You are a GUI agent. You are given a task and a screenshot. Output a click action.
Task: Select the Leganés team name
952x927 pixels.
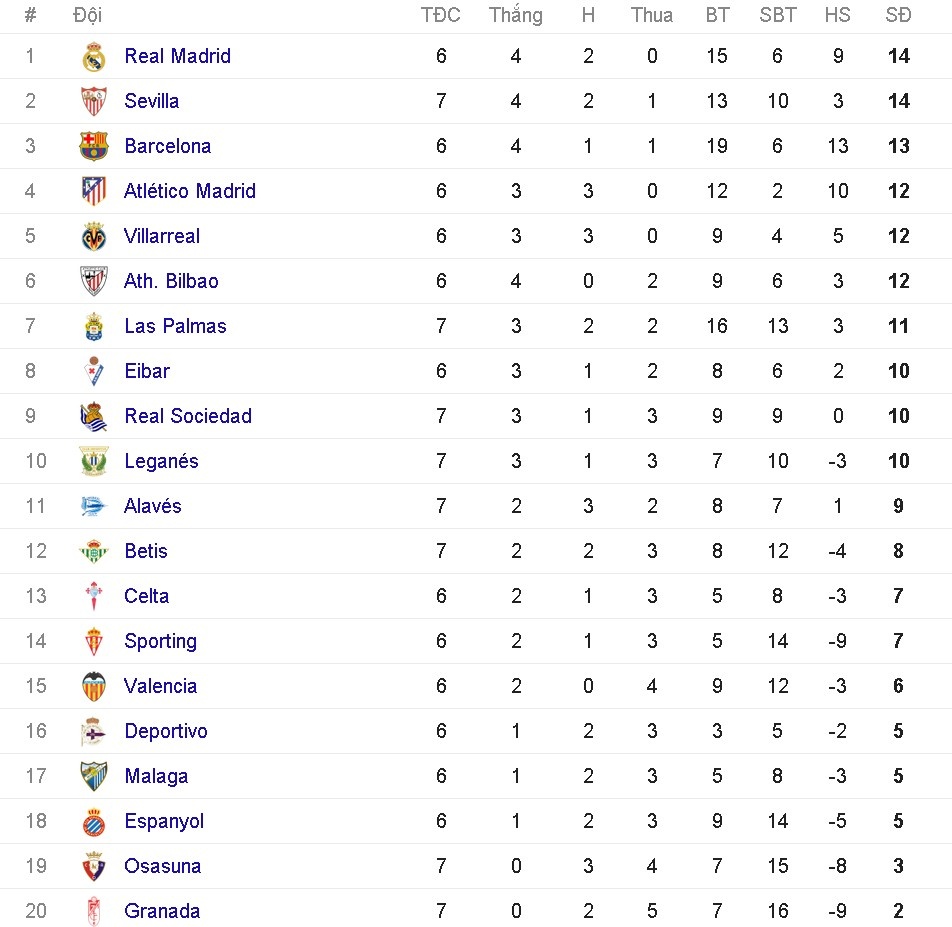[x=161, y=461]
